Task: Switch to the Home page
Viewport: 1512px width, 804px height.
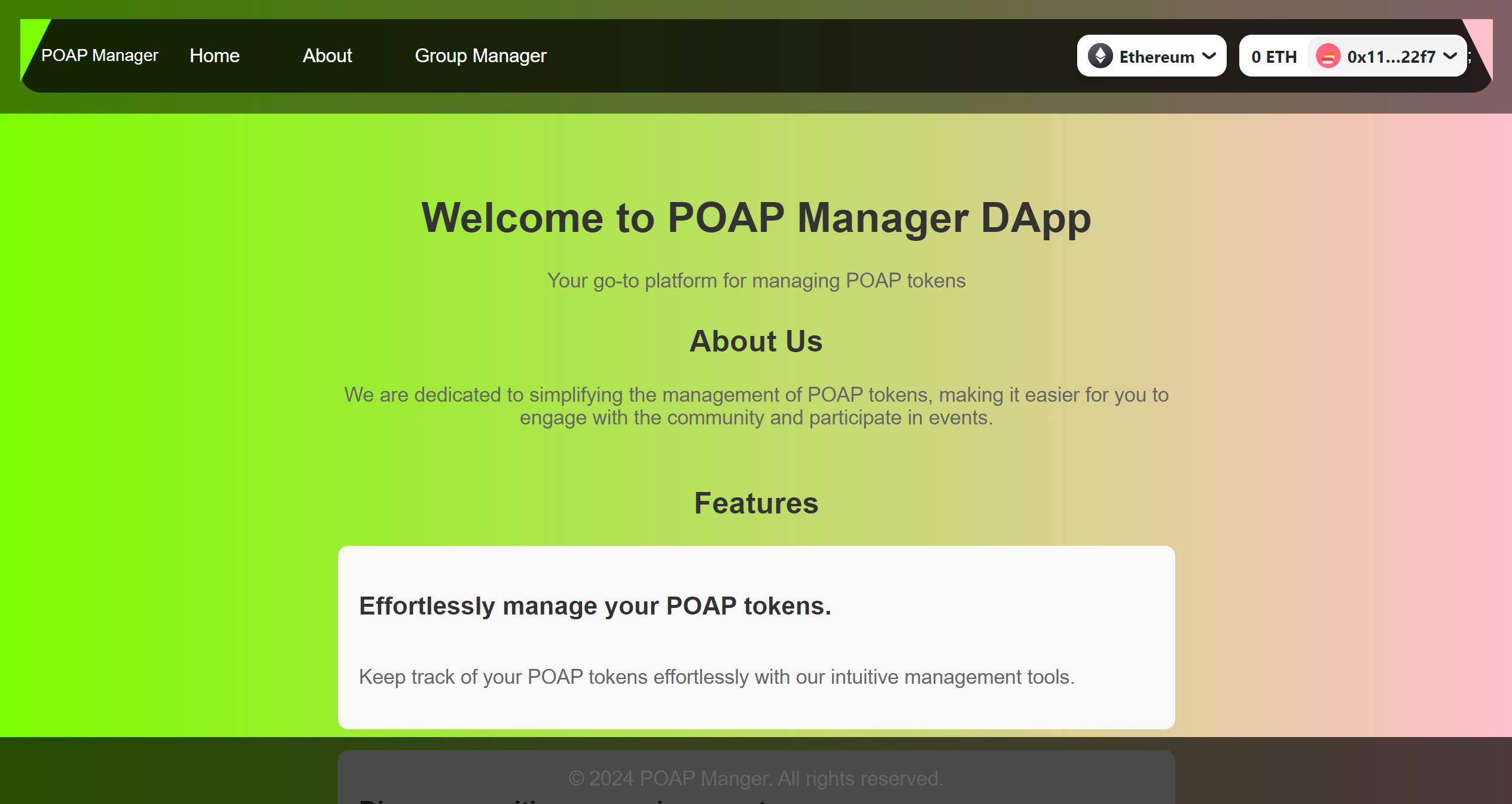Action: 214,56
